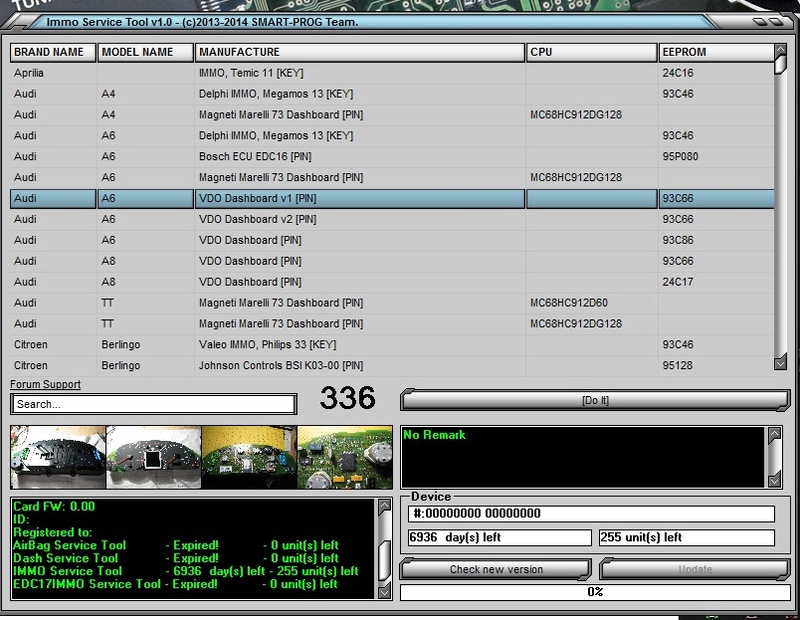This screenshot has height=620, width=800.
Task: Click the EEPROM column header
Action: pyautogui.click(x=716, y=52)
